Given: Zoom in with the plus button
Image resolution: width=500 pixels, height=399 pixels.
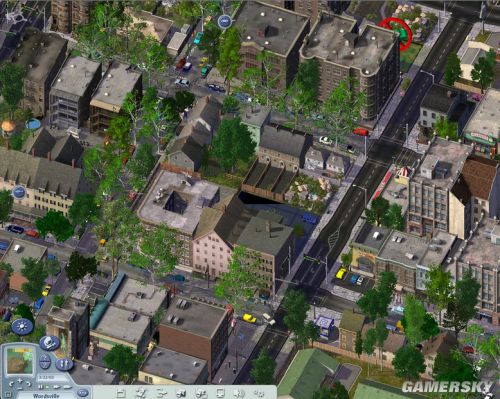Looking at the screenshot, I should click(x=20, y=381).
